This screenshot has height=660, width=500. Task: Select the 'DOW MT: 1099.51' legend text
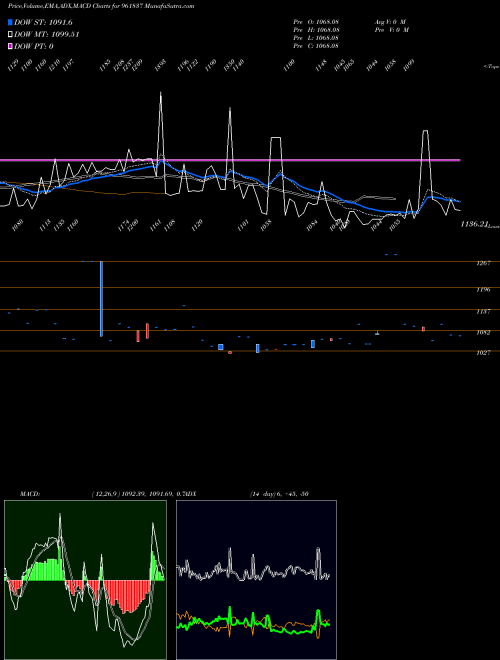(x=47, y=35)
